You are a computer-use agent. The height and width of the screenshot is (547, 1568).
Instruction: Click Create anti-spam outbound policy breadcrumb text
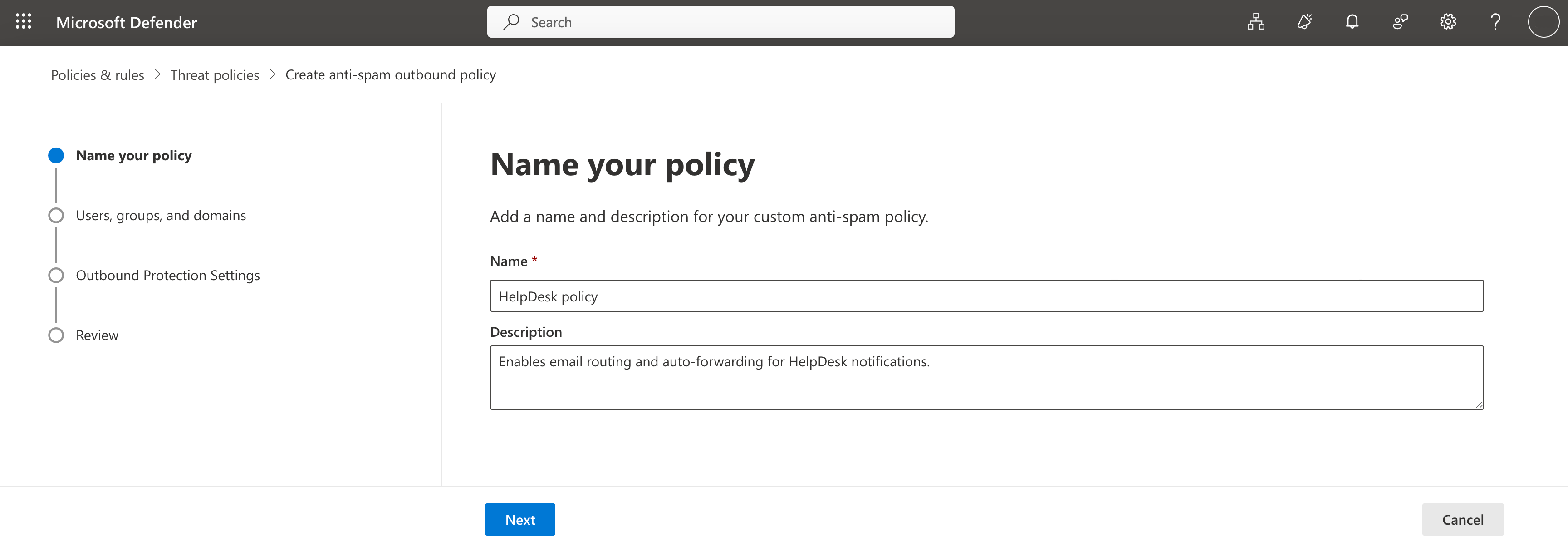(x=391, y=75)
